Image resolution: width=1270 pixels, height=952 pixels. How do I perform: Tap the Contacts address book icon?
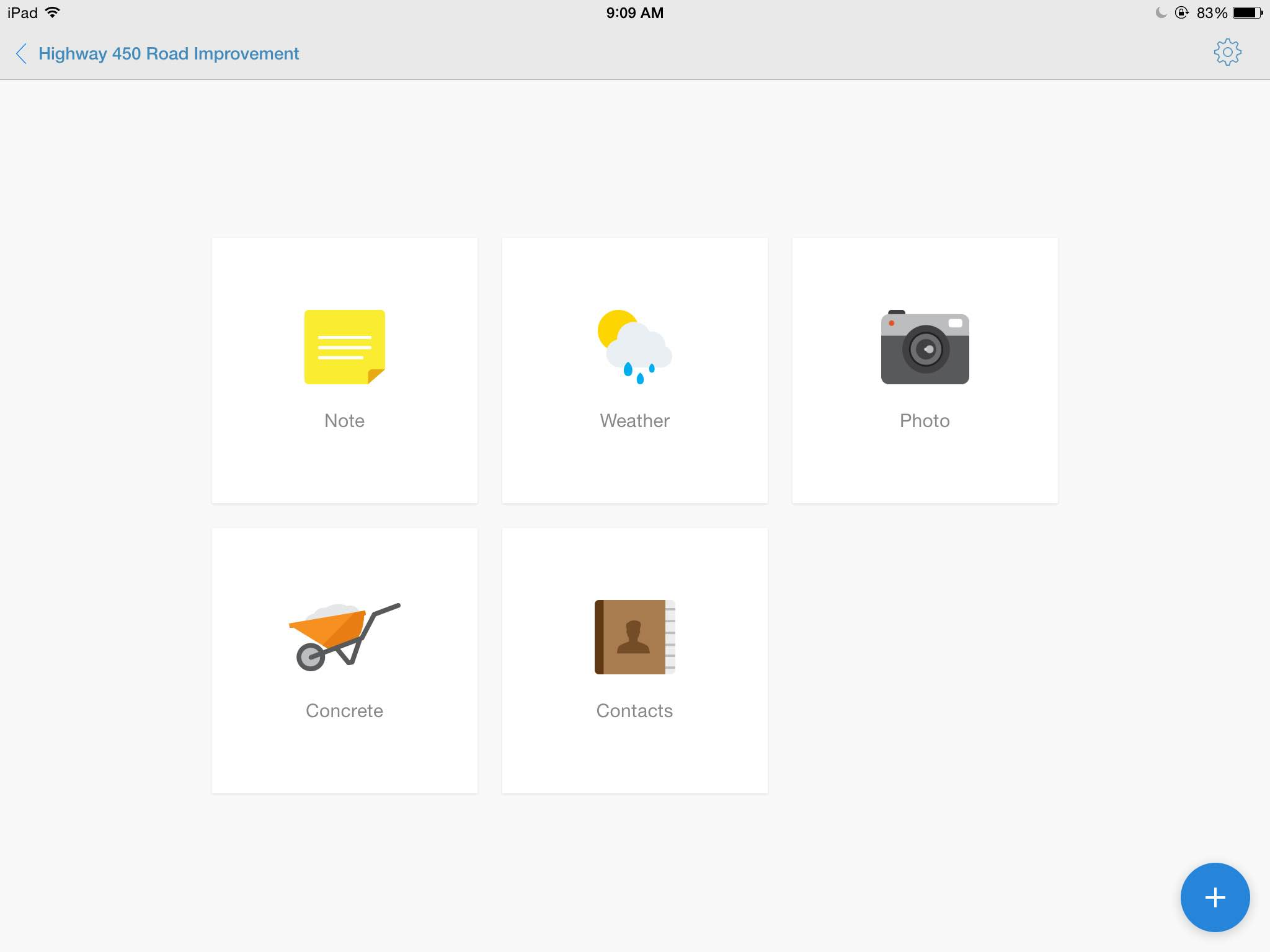point(634,637)
